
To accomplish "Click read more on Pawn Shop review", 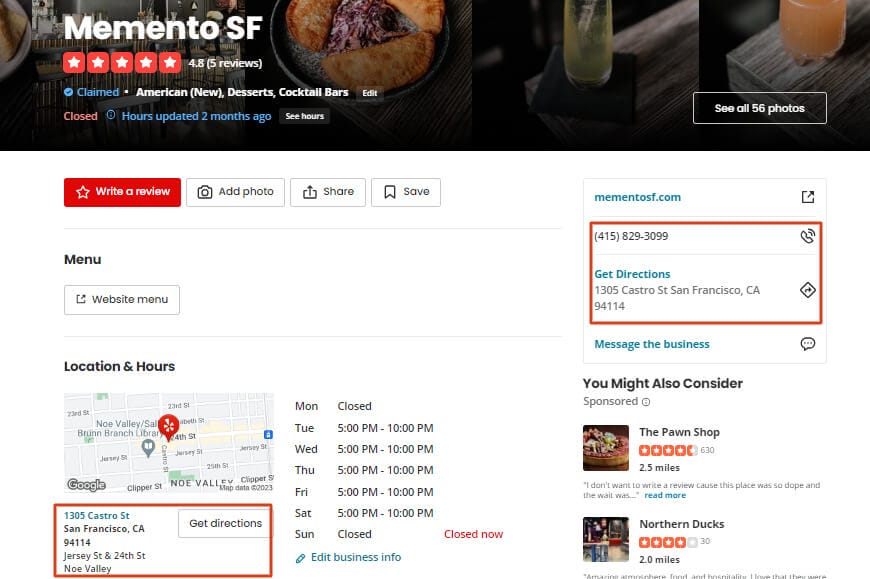I will pos(665,495).
